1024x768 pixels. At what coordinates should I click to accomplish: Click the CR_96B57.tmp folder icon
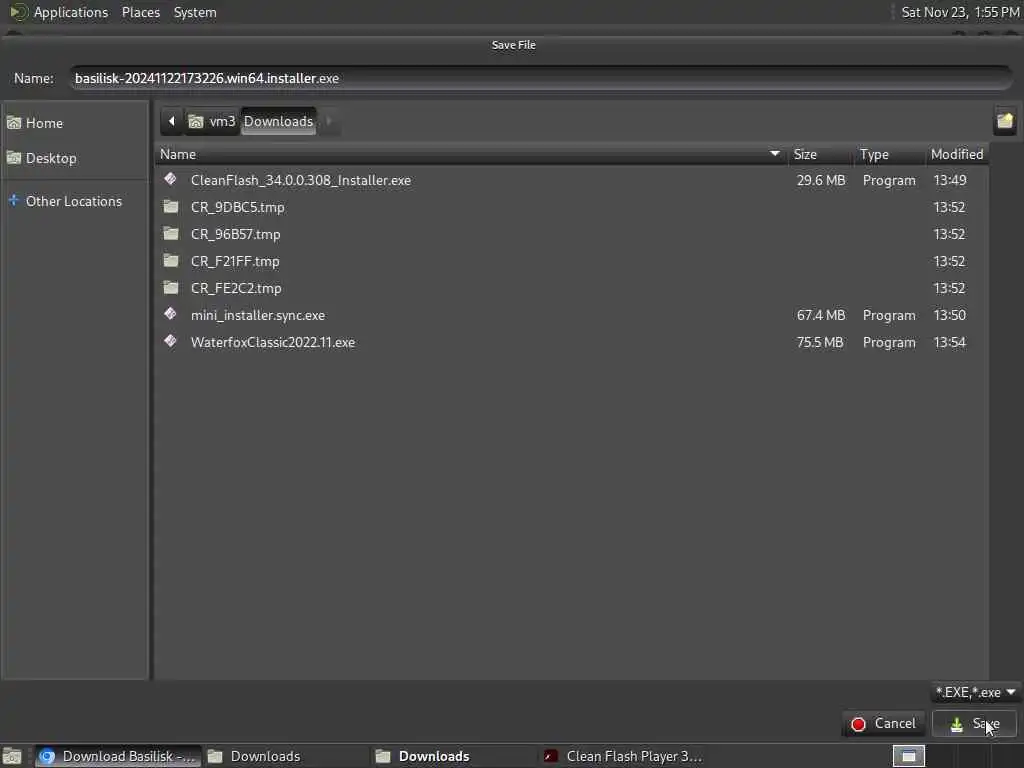170,233
